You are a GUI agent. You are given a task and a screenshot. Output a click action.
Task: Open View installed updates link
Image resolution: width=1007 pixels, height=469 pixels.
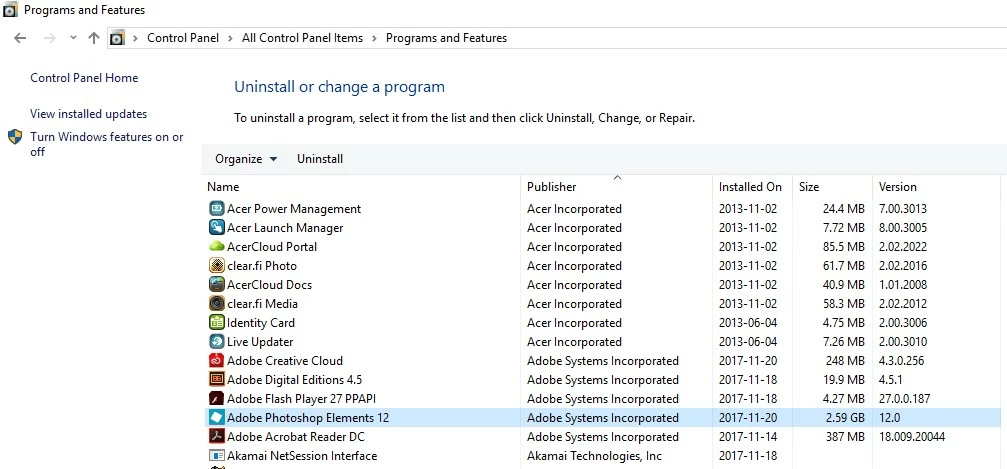click(x=89, y=114)
